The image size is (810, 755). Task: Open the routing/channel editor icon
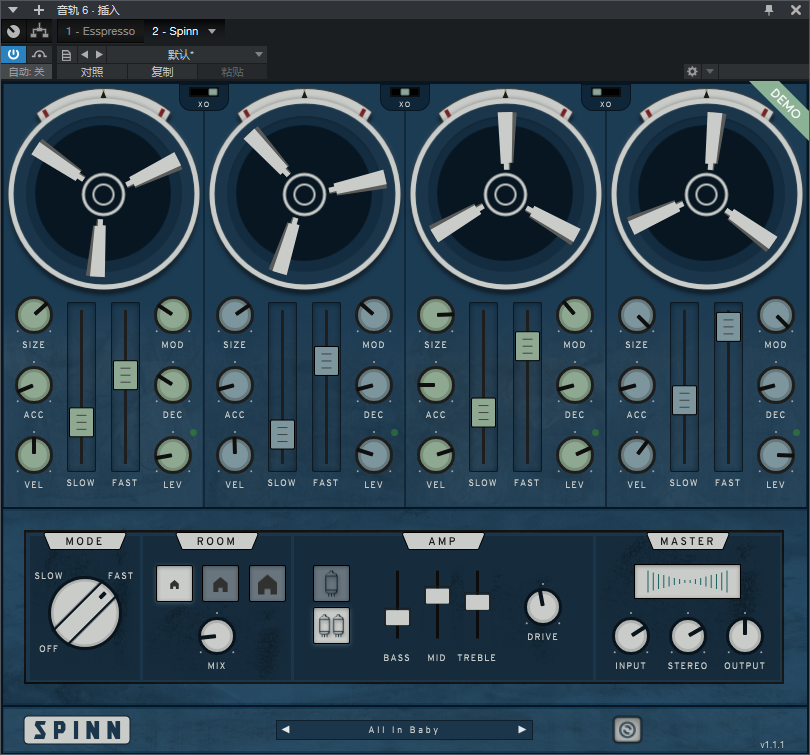point(39,32)
